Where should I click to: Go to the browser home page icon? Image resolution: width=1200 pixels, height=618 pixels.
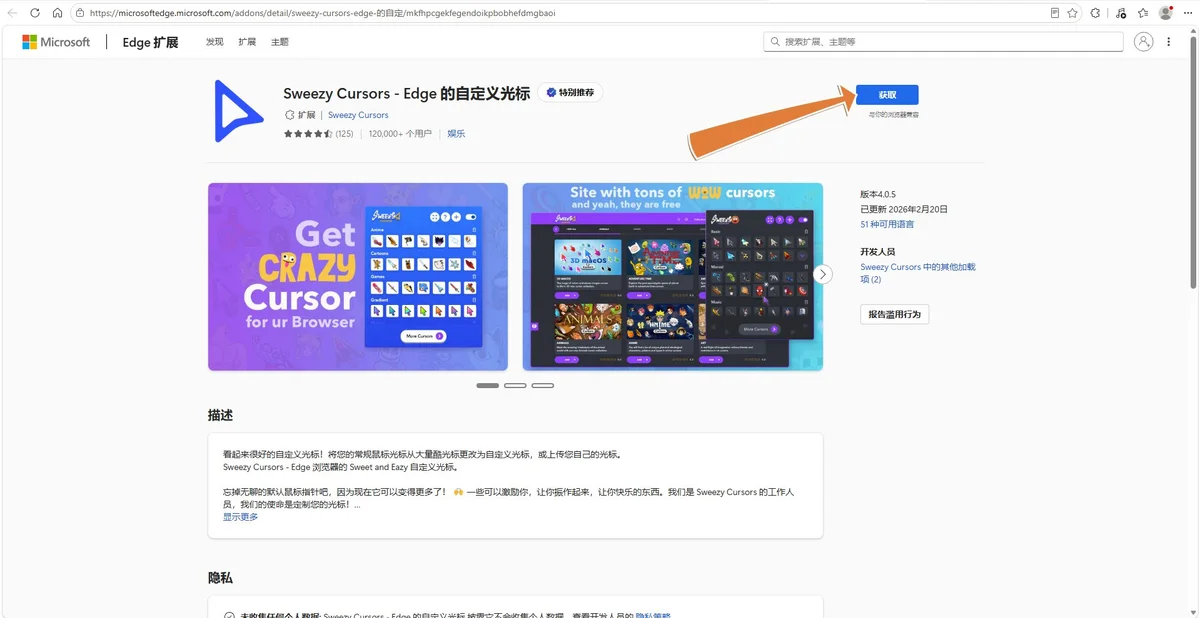click(57, 13)
